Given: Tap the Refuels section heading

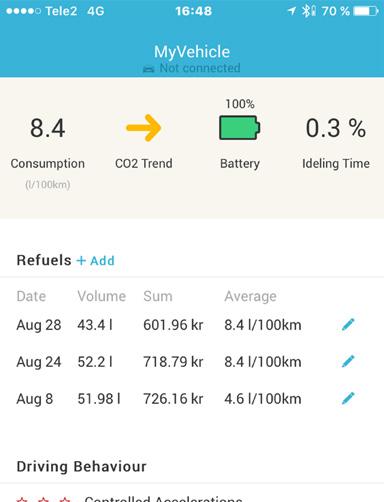Looking at the screenshot, I should pos(44,260).
